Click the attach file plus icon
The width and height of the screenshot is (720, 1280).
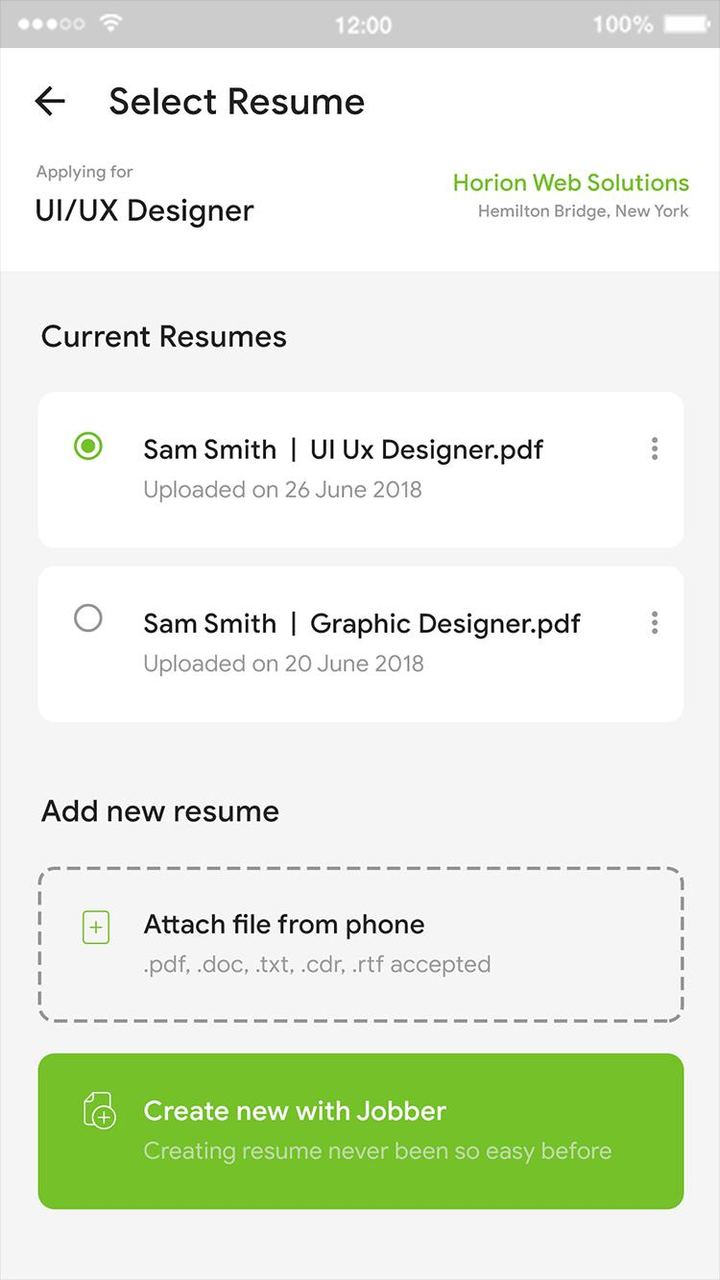(x=96, y=928)
